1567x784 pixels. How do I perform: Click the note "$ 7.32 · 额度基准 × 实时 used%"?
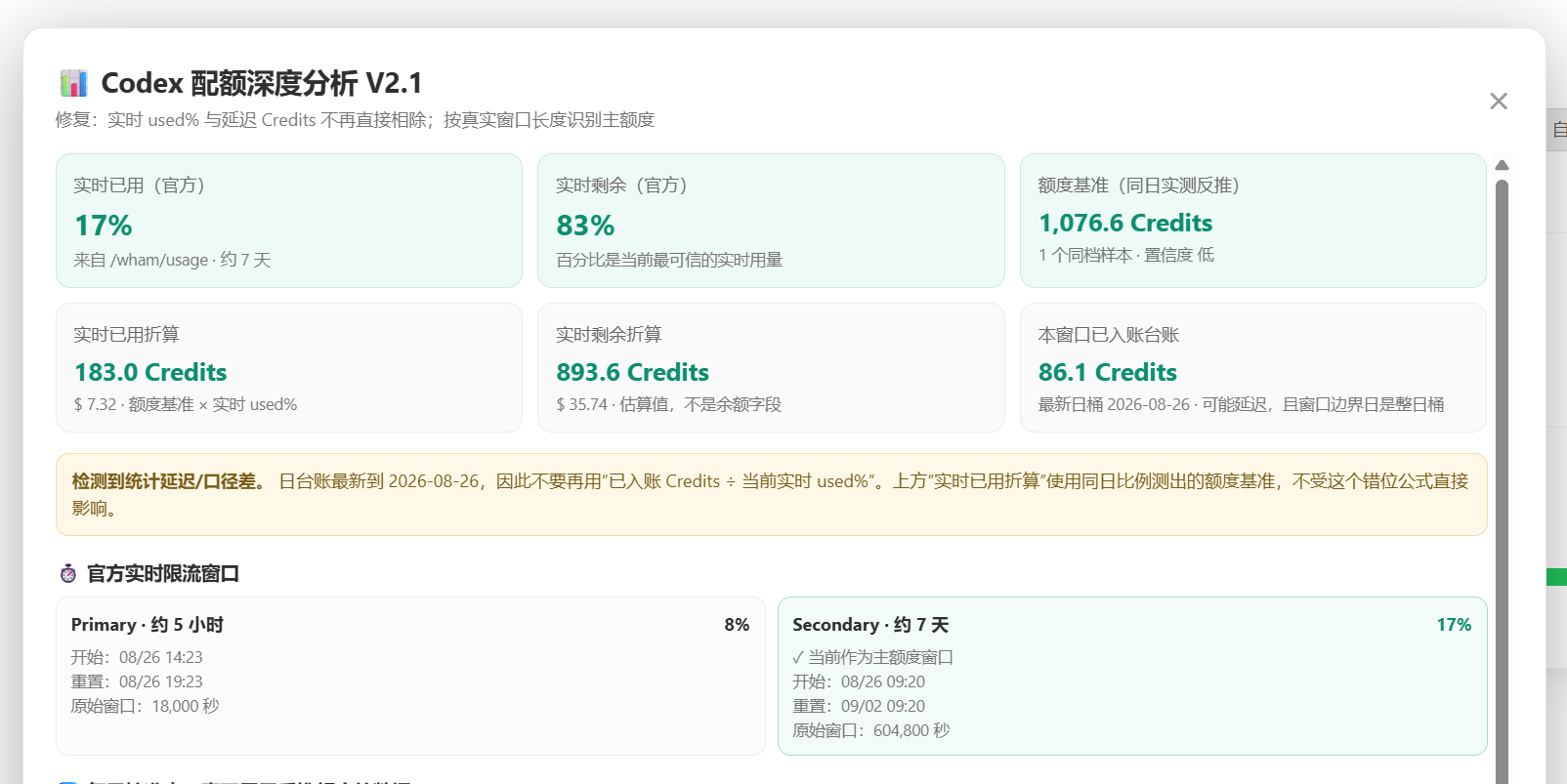(186, 404)
